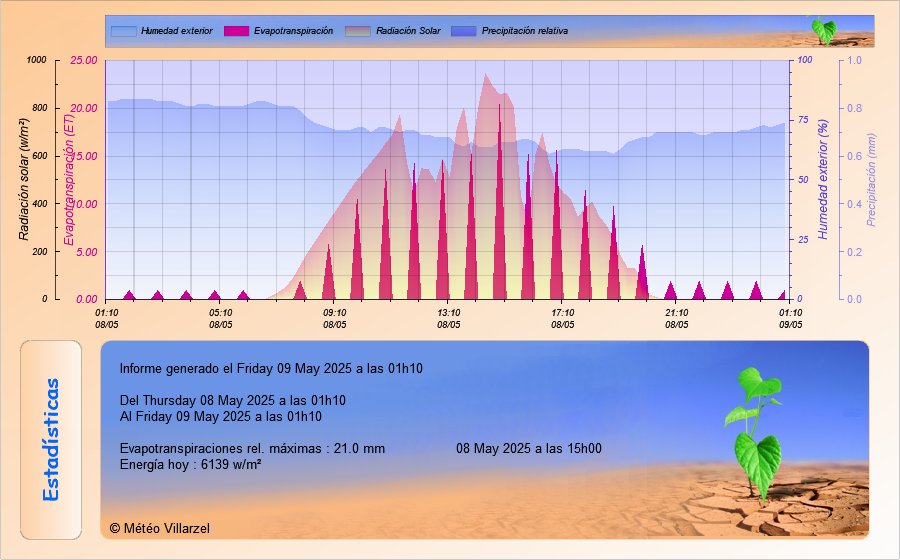Click 'Evapotranspiraciones rel. máximas : 21.0 mm'
Screen dimensions: 900x560
[x=253, y=449]
